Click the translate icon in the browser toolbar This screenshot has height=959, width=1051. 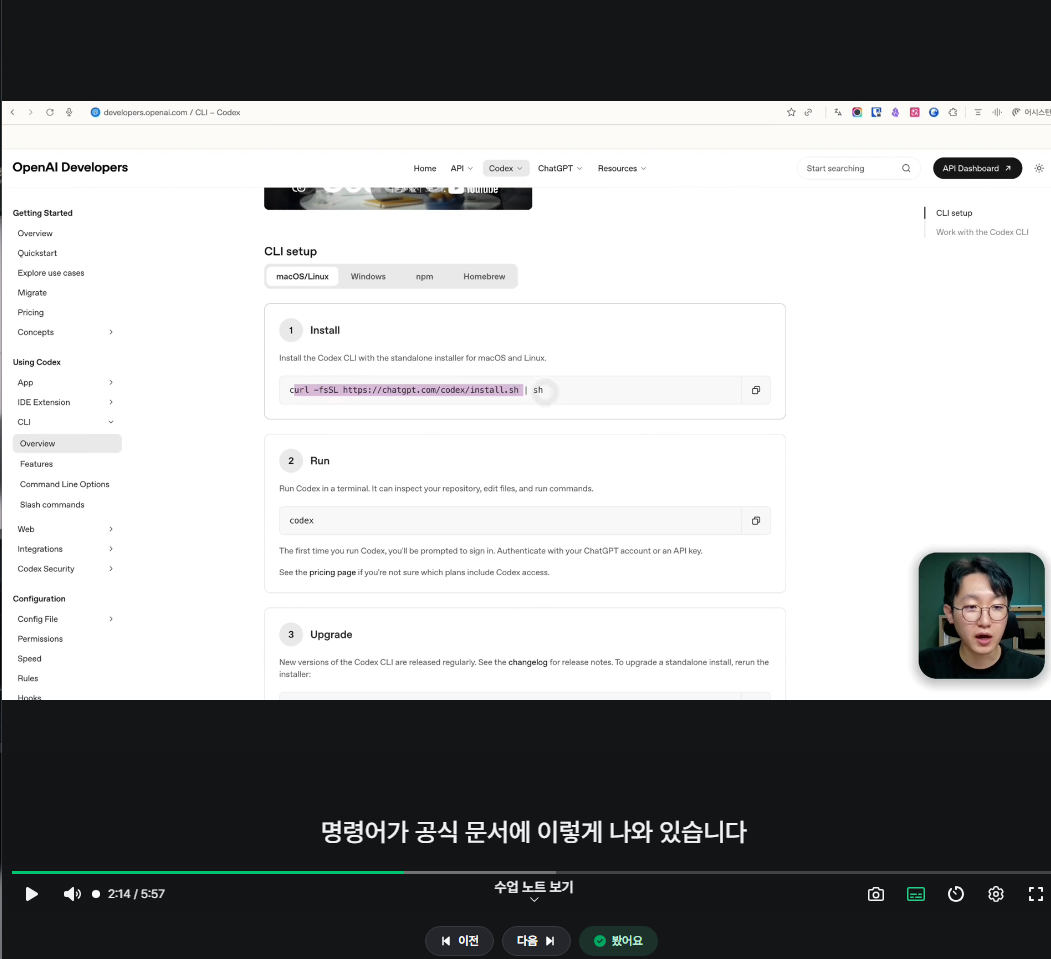838,113
